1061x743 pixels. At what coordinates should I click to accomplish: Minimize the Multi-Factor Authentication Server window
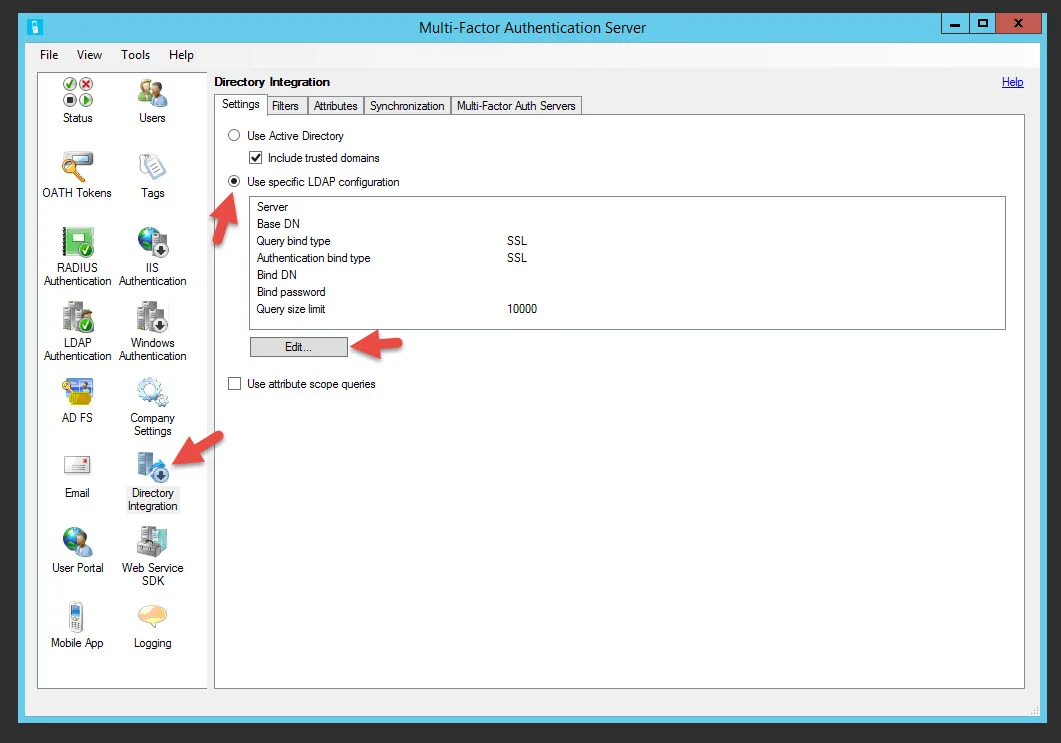pos(955,24)
